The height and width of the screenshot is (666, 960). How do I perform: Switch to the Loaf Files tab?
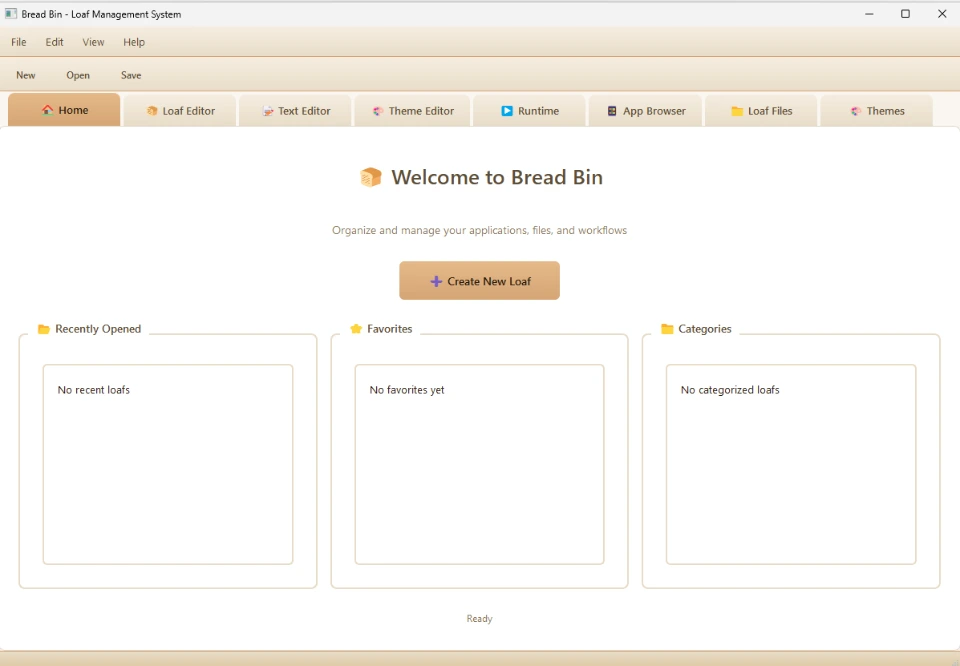pos(761,111)
